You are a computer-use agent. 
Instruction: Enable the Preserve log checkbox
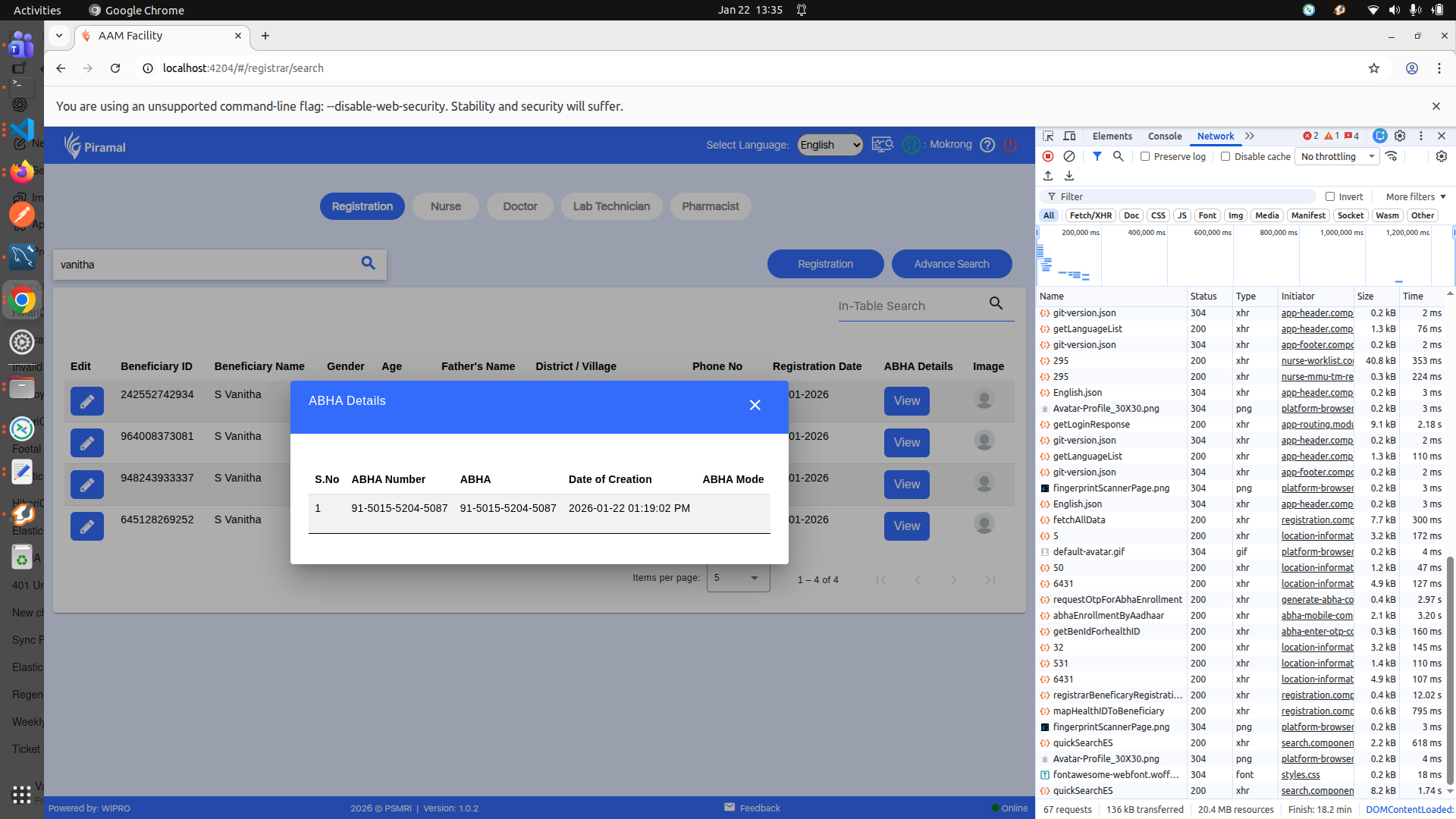click(1145, 156)
